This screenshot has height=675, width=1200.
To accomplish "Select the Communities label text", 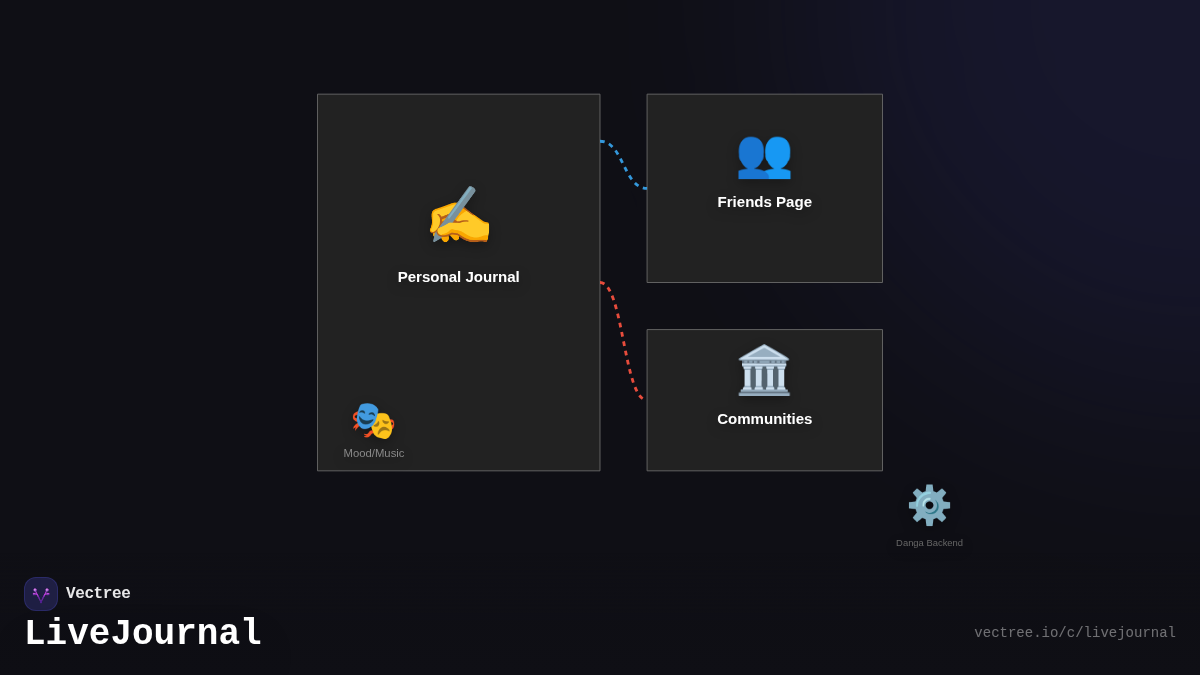I will (764, 419).
